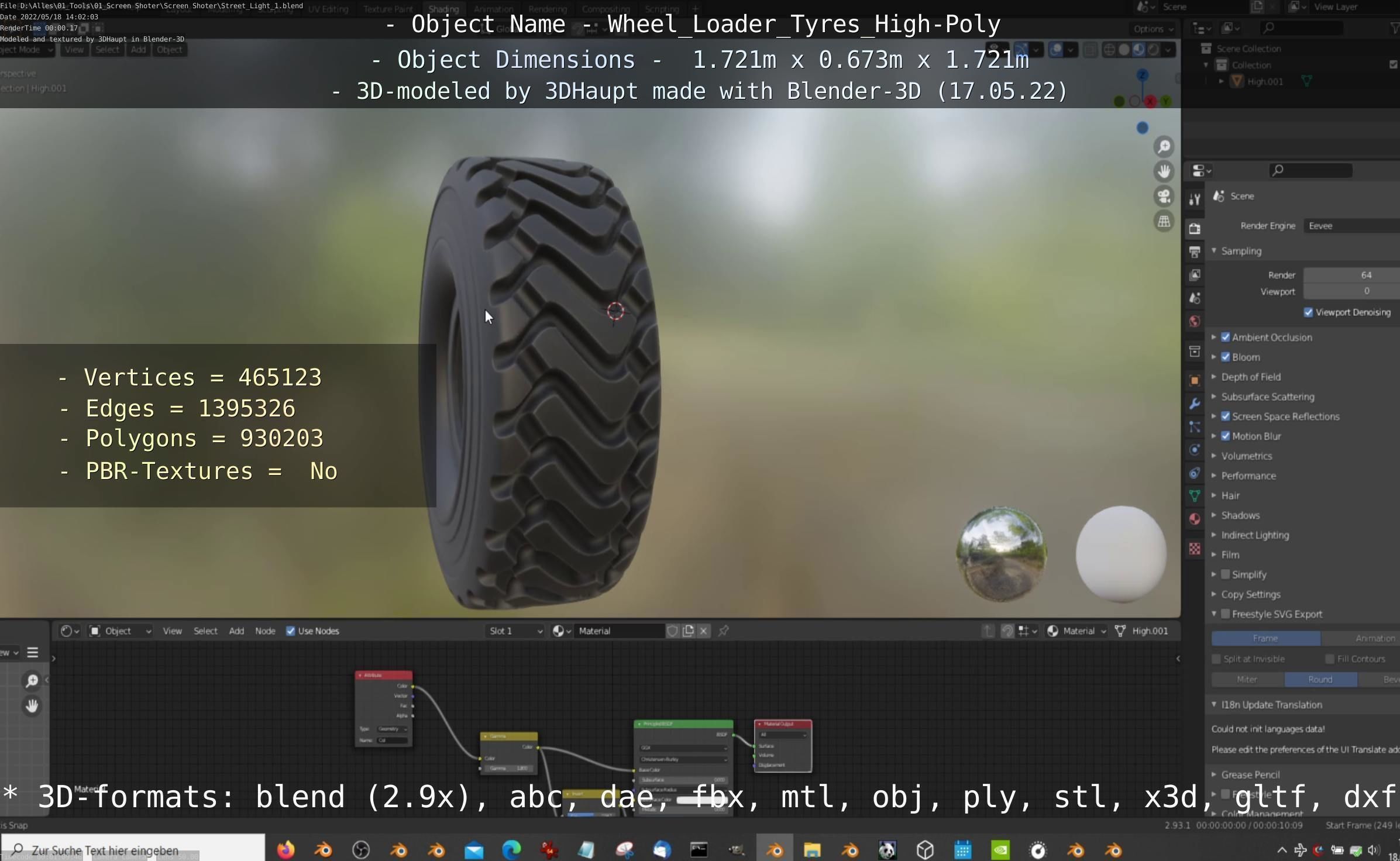Click the new material copy icon
The height and width of the screenshot is (861, 1400).
(x=688, y=631)
